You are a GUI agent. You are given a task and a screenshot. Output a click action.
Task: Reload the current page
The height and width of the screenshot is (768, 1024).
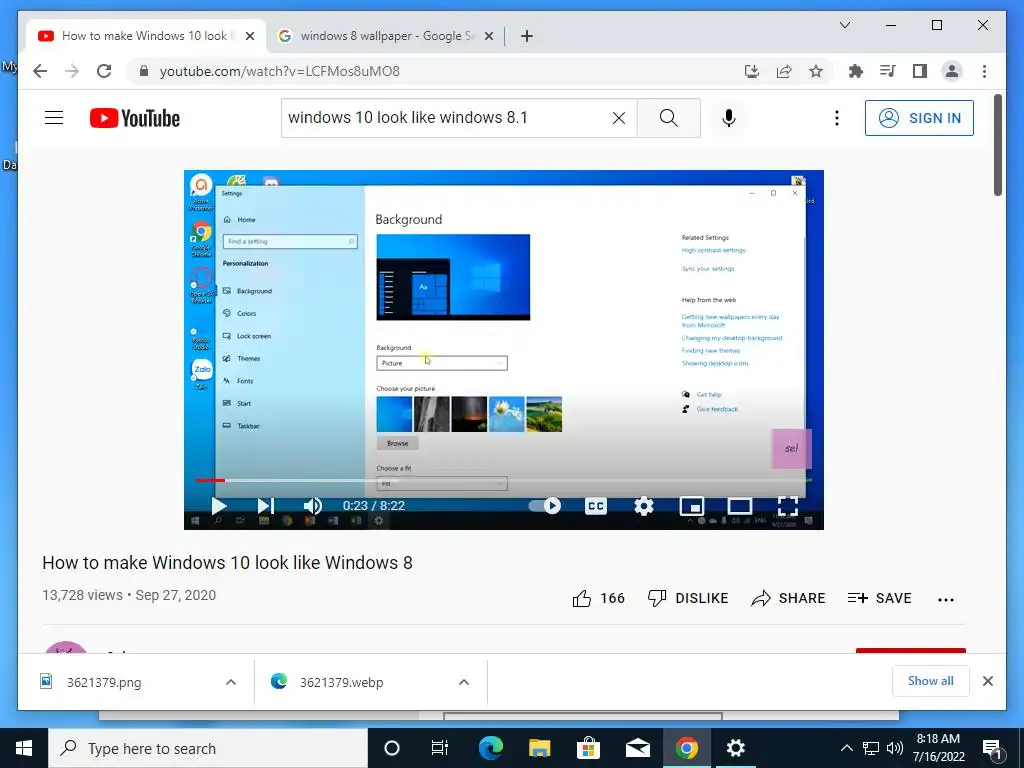[104, 71]
